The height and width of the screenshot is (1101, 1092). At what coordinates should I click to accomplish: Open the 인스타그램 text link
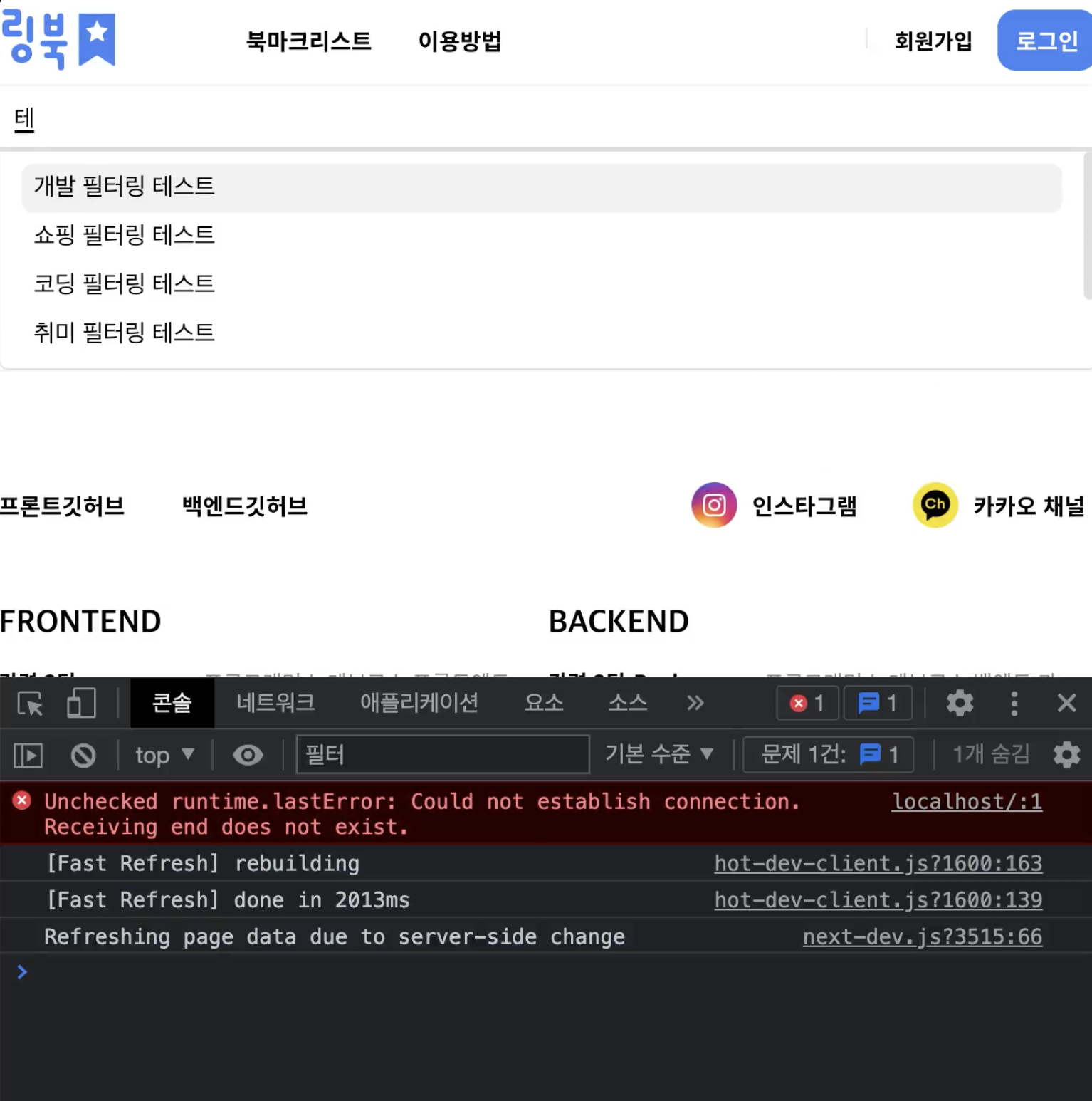point(804,506)
